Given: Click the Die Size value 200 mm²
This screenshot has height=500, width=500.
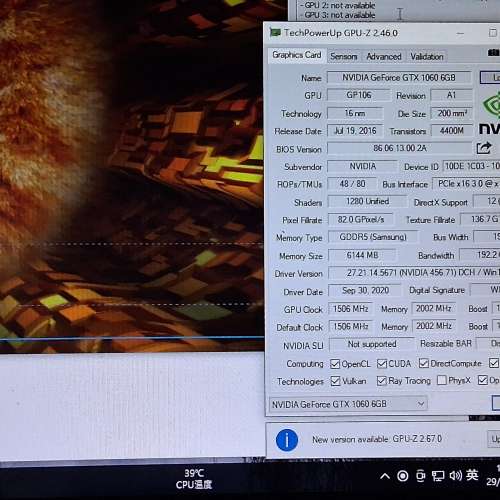Looking at the screenshot, I should click(x=452, y=113).
